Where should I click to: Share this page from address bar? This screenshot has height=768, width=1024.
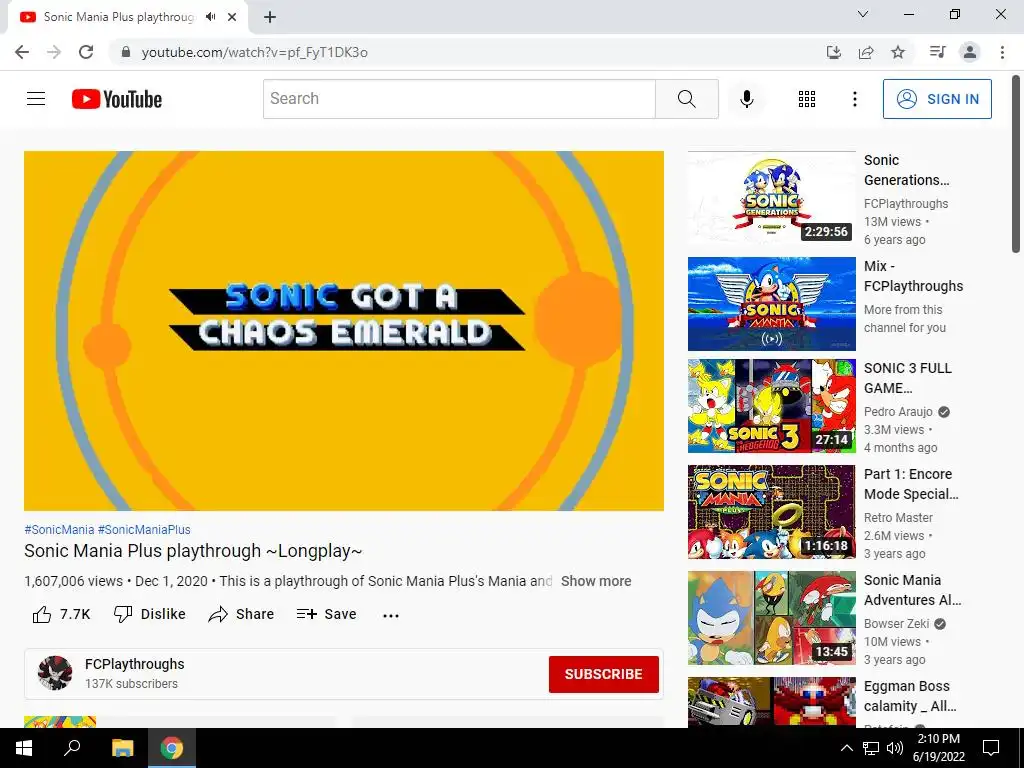point(866,52)
